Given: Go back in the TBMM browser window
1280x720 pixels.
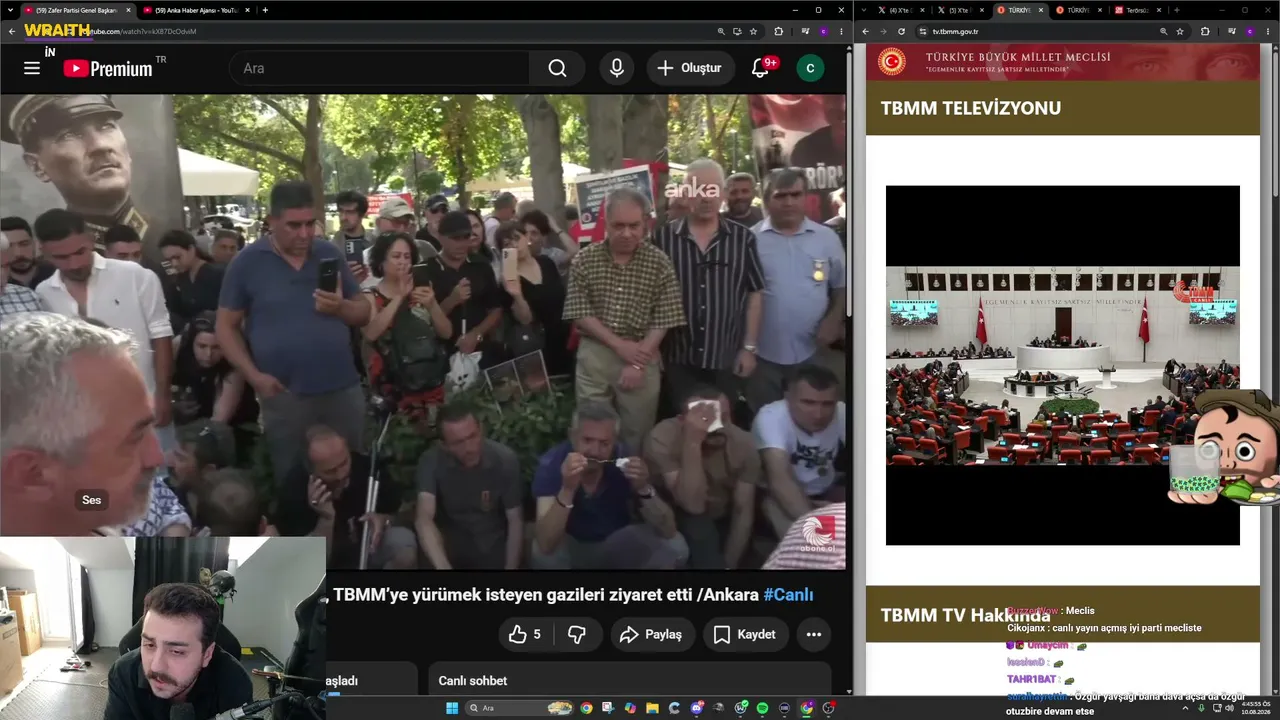Looking at the screenshot, I should (x=866, y=31).
